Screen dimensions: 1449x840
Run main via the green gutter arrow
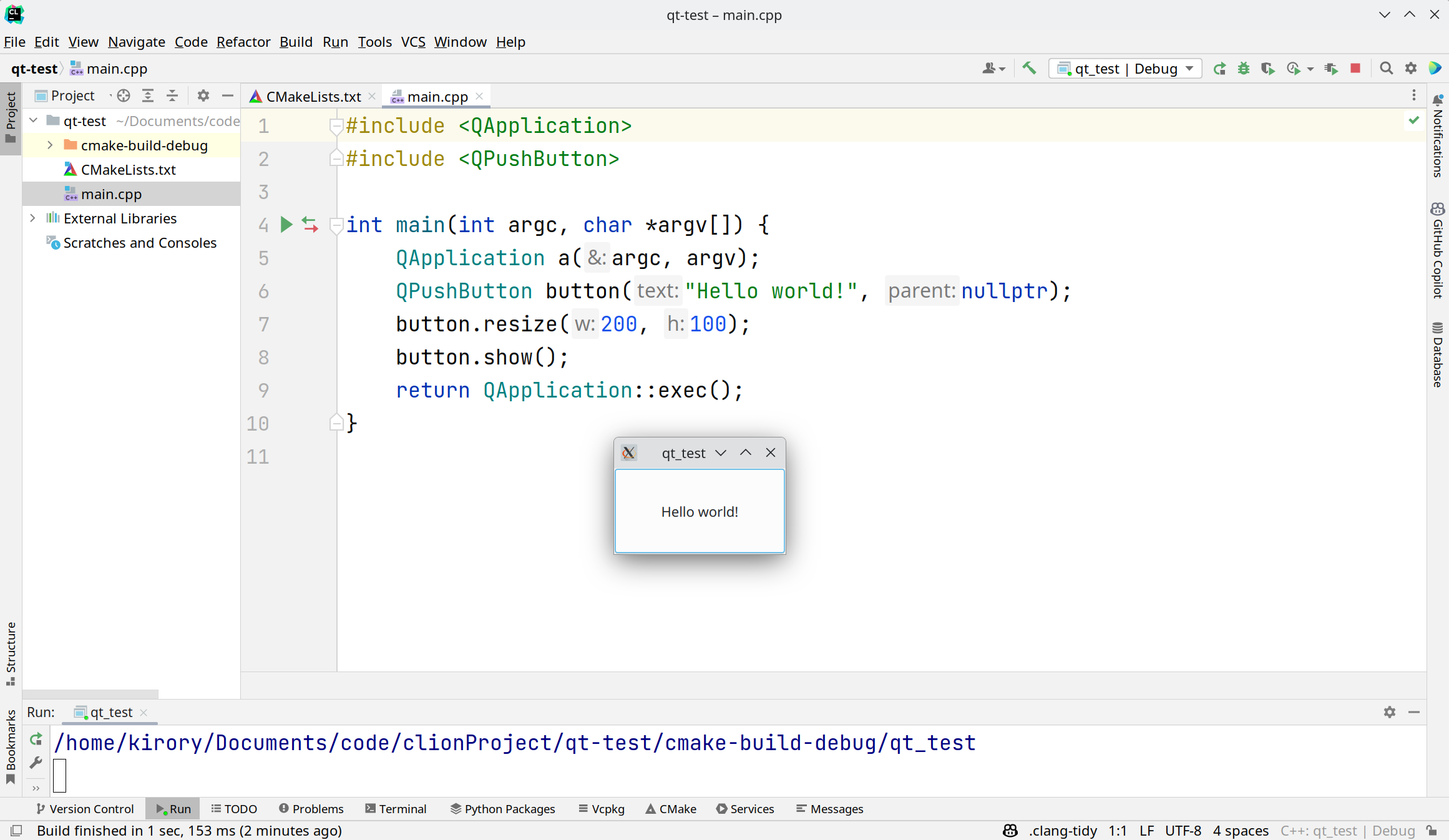coord(286,225)
